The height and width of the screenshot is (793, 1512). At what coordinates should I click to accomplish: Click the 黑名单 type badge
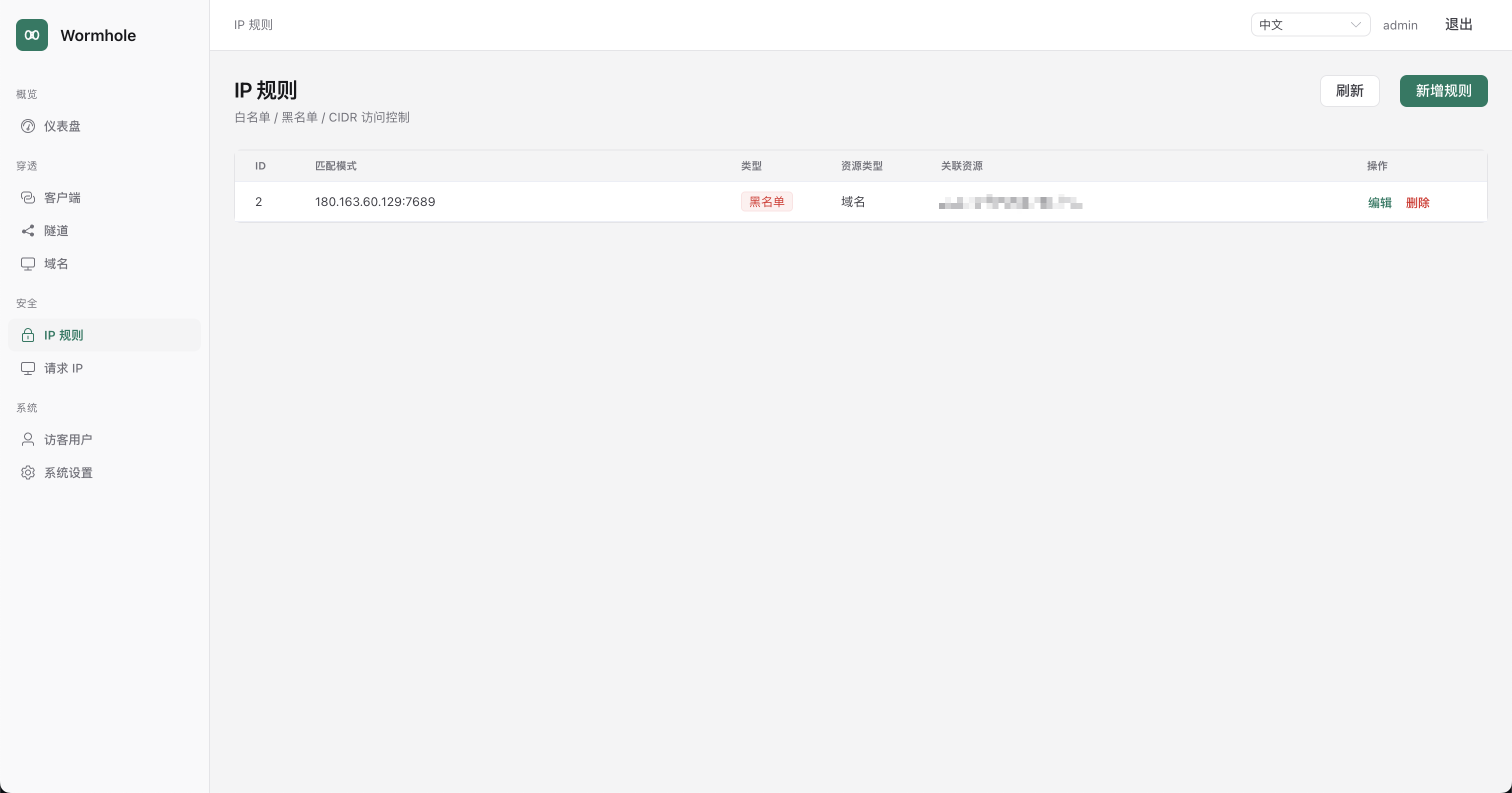(x=766, y=201)
